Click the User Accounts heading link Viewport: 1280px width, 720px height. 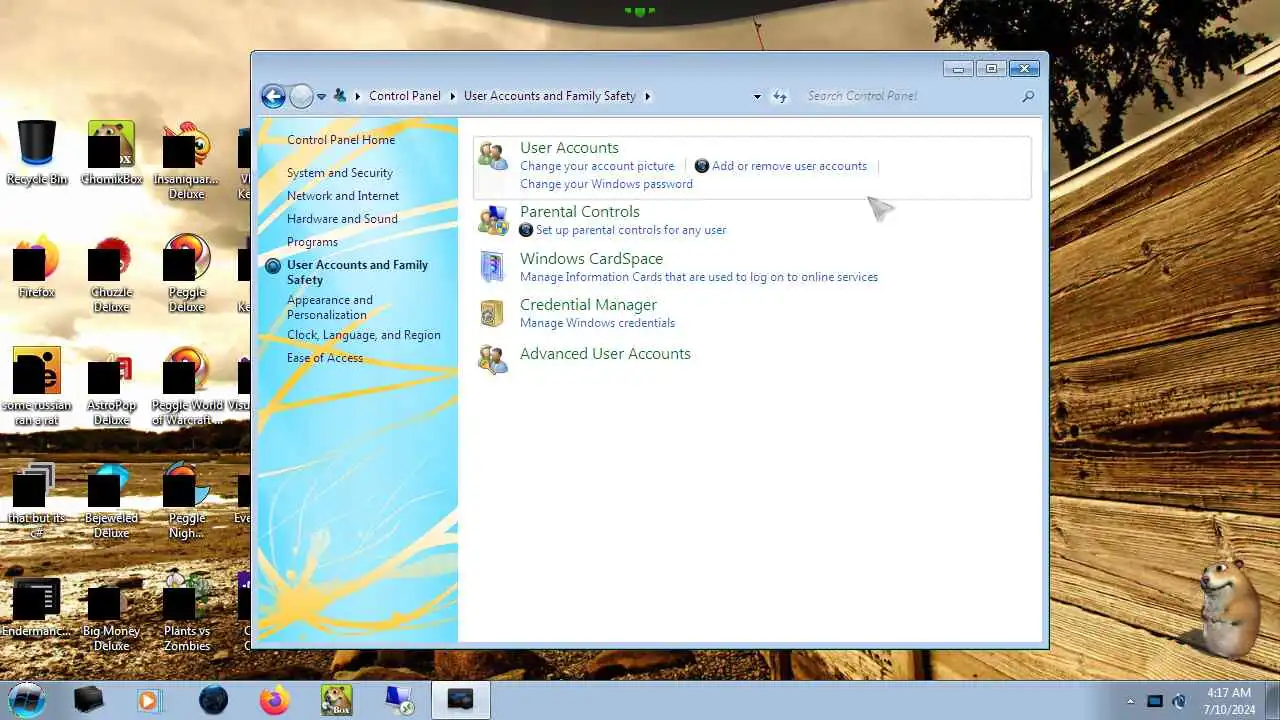tap(569, 148)
